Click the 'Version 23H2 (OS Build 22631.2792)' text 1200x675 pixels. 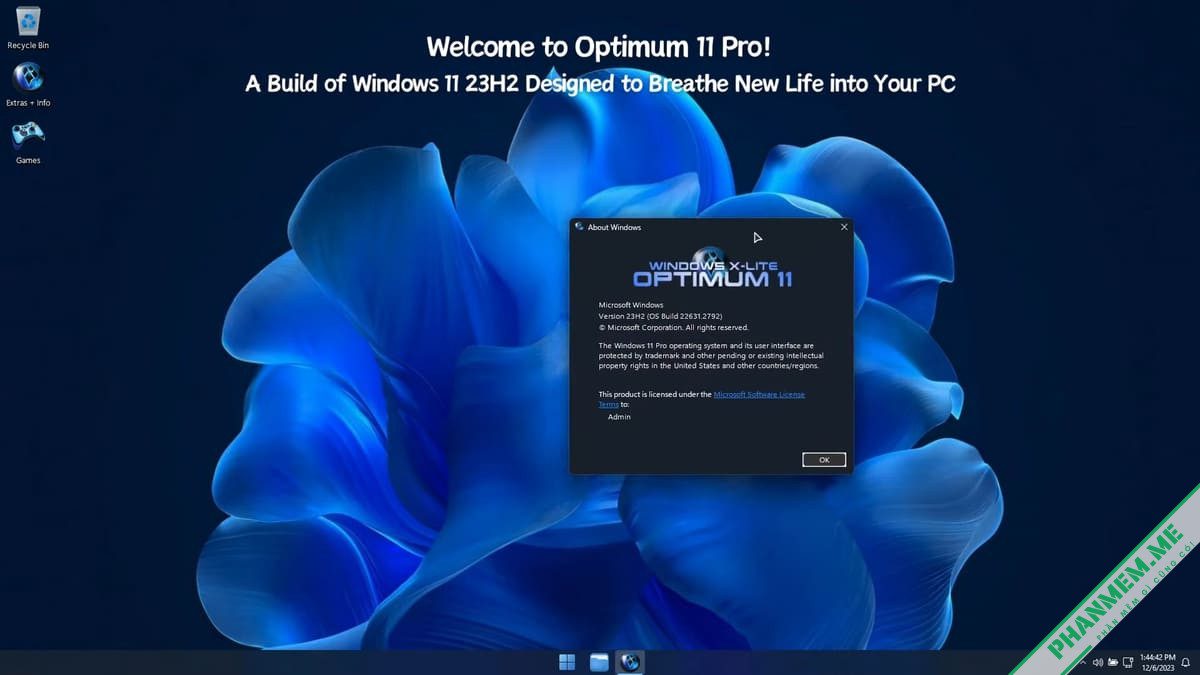coord(660,316)
